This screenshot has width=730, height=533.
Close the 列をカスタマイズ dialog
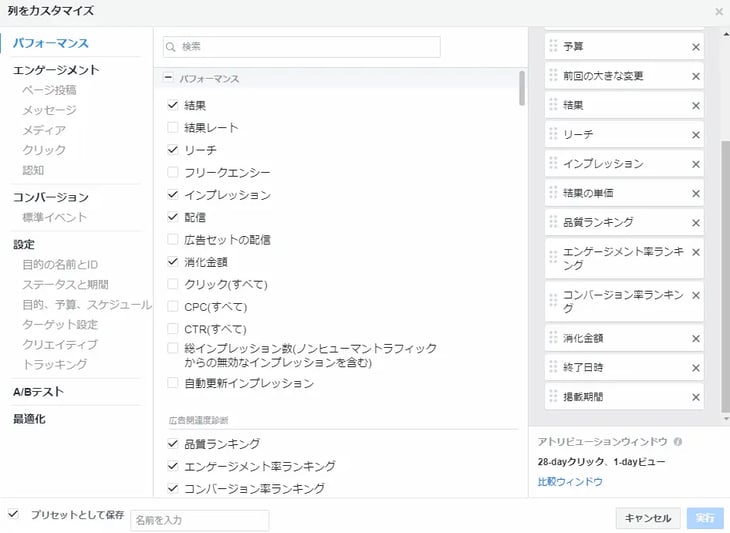(719, 12)
